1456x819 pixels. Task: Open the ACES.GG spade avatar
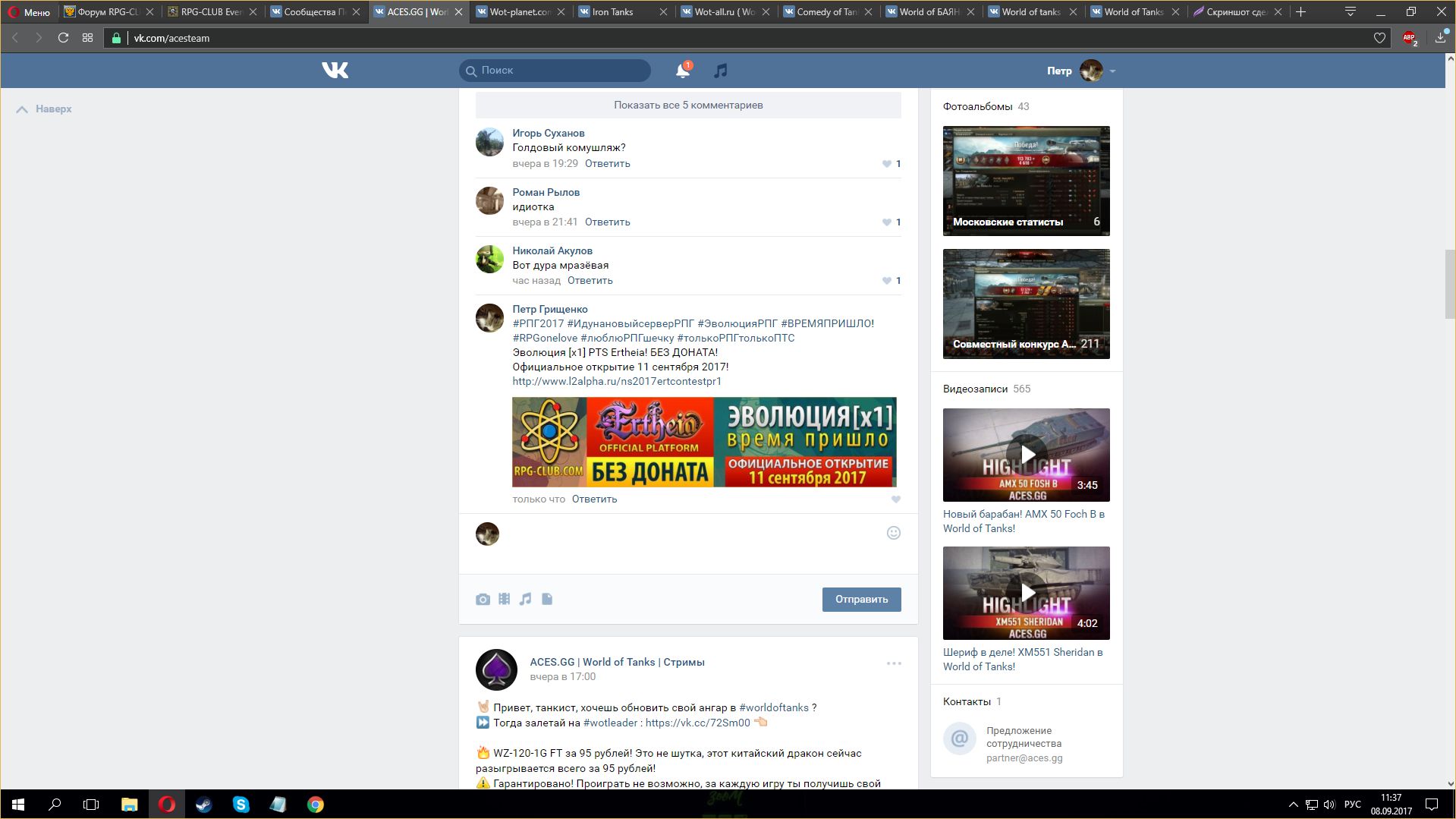pos(496,669)
